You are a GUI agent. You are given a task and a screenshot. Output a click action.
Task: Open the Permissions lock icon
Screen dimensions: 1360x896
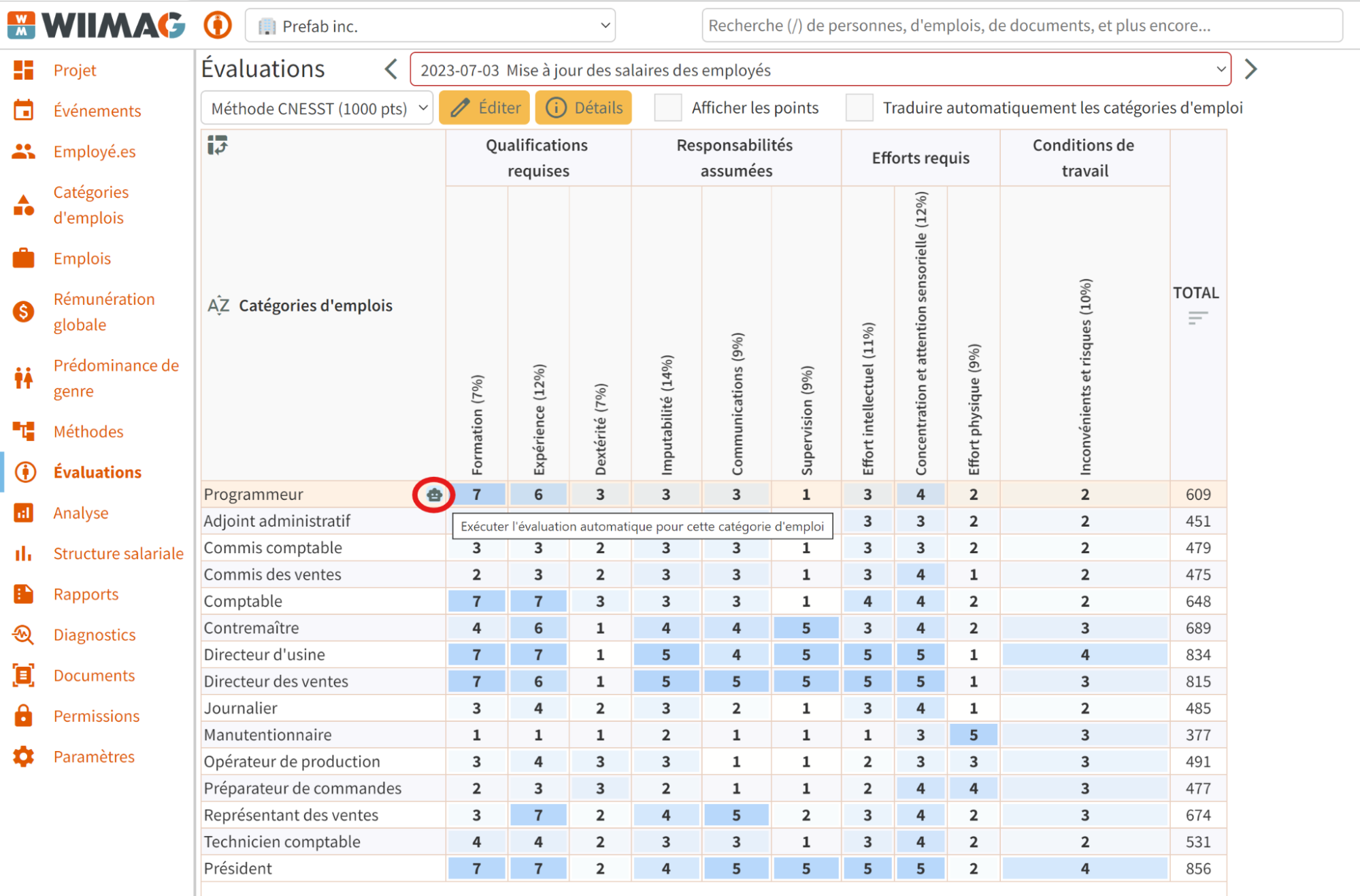coord(24,716)
